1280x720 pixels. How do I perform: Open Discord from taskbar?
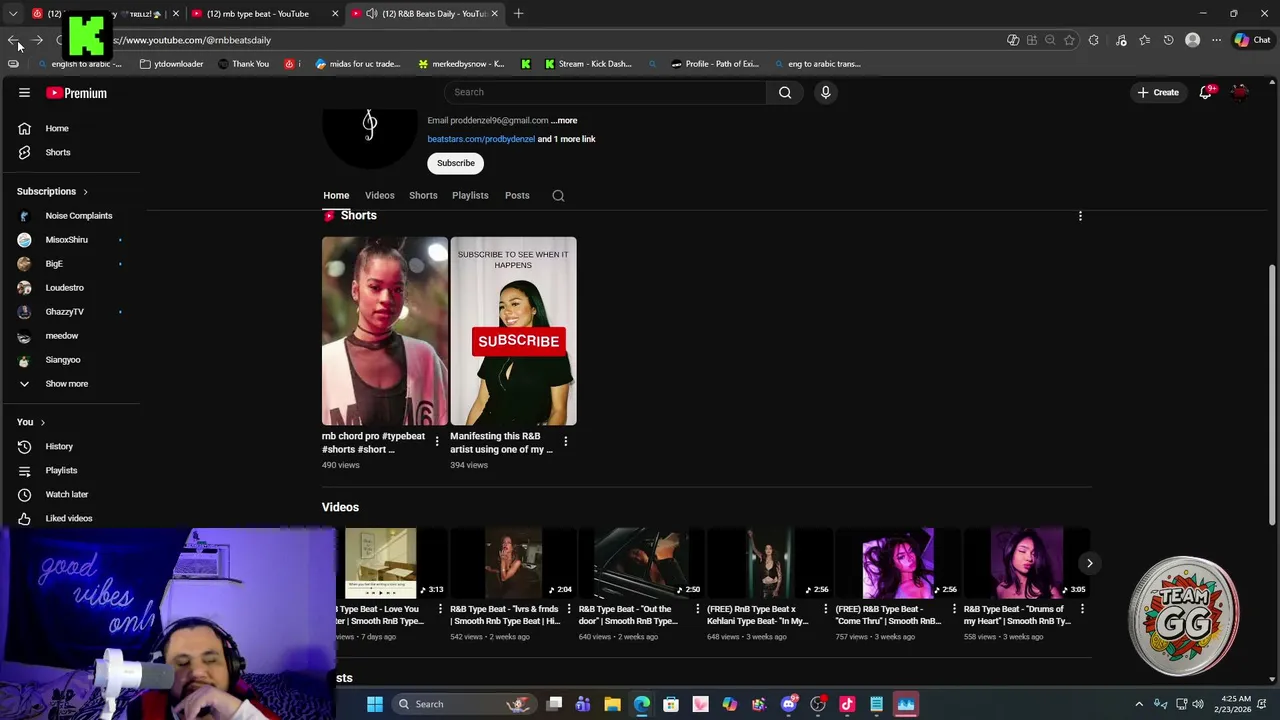click(788, 704)
